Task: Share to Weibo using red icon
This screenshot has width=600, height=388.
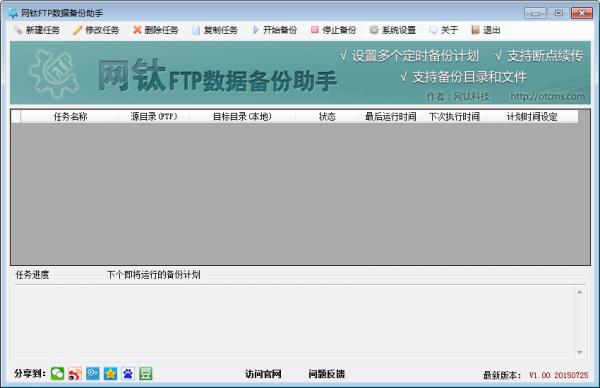Action: 75,373
